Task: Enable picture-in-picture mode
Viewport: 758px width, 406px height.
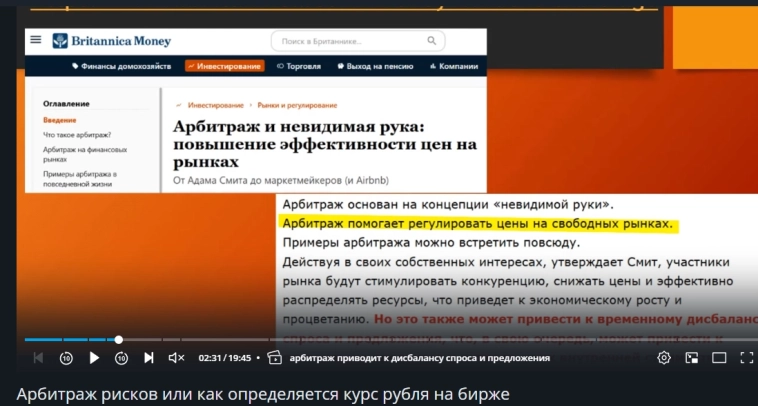Action: 692,358
